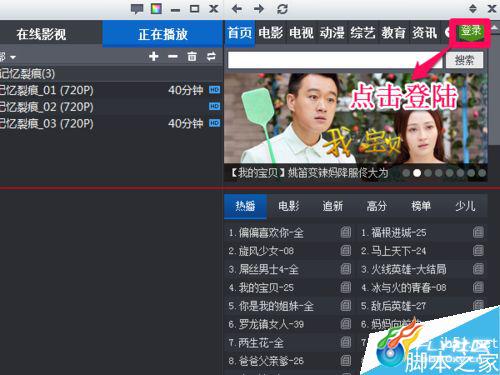This screenshot has width=500, height=375.
Task: Switch to the 正在播放 tab
Action: tap(163, 34)
